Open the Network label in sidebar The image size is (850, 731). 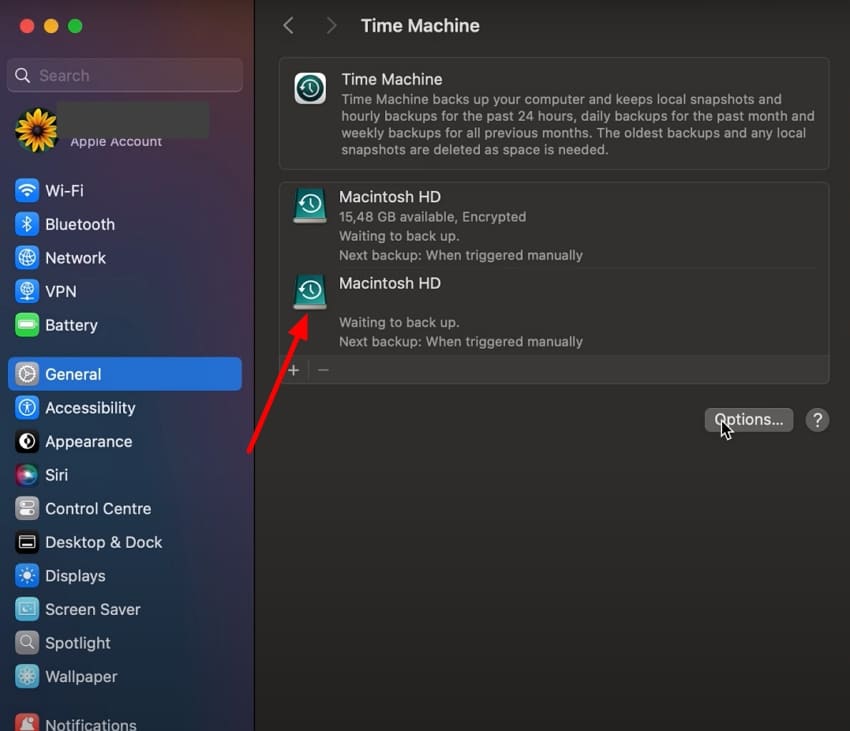(x=75, y=258)
